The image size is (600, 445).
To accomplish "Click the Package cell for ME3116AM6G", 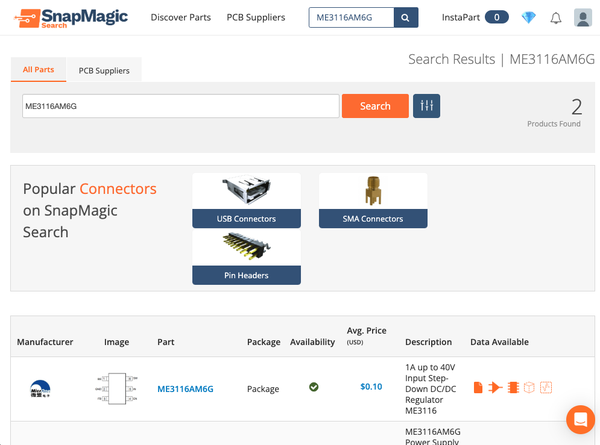I will click(x=263, y=389).
